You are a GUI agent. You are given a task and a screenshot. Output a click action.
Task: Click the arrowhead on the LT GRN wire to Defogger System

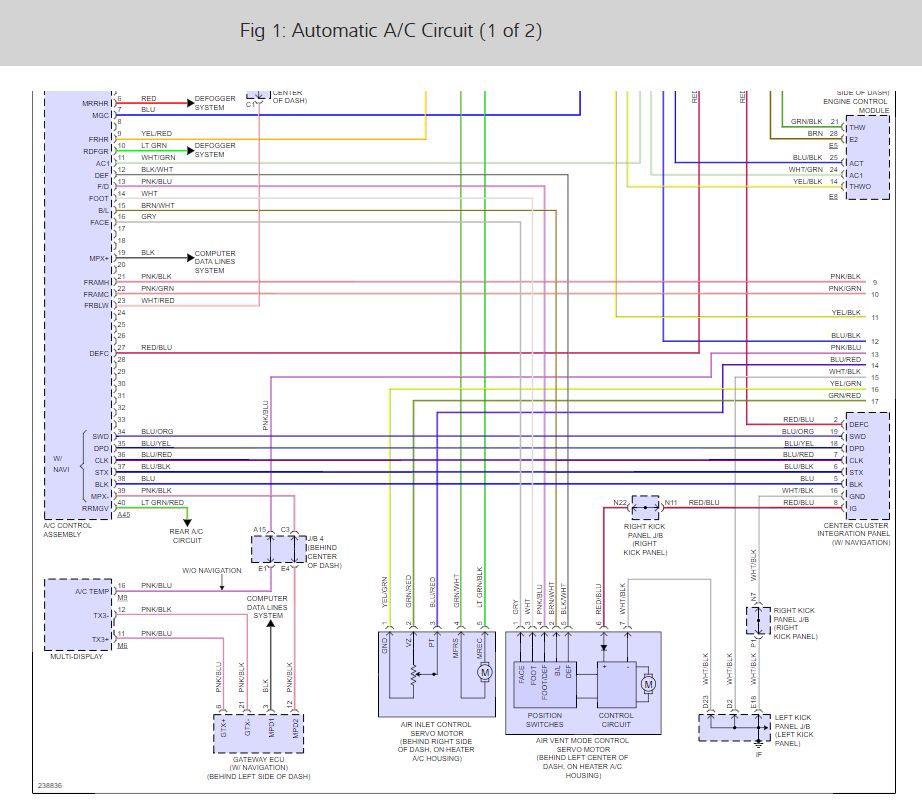coord(190,151)
